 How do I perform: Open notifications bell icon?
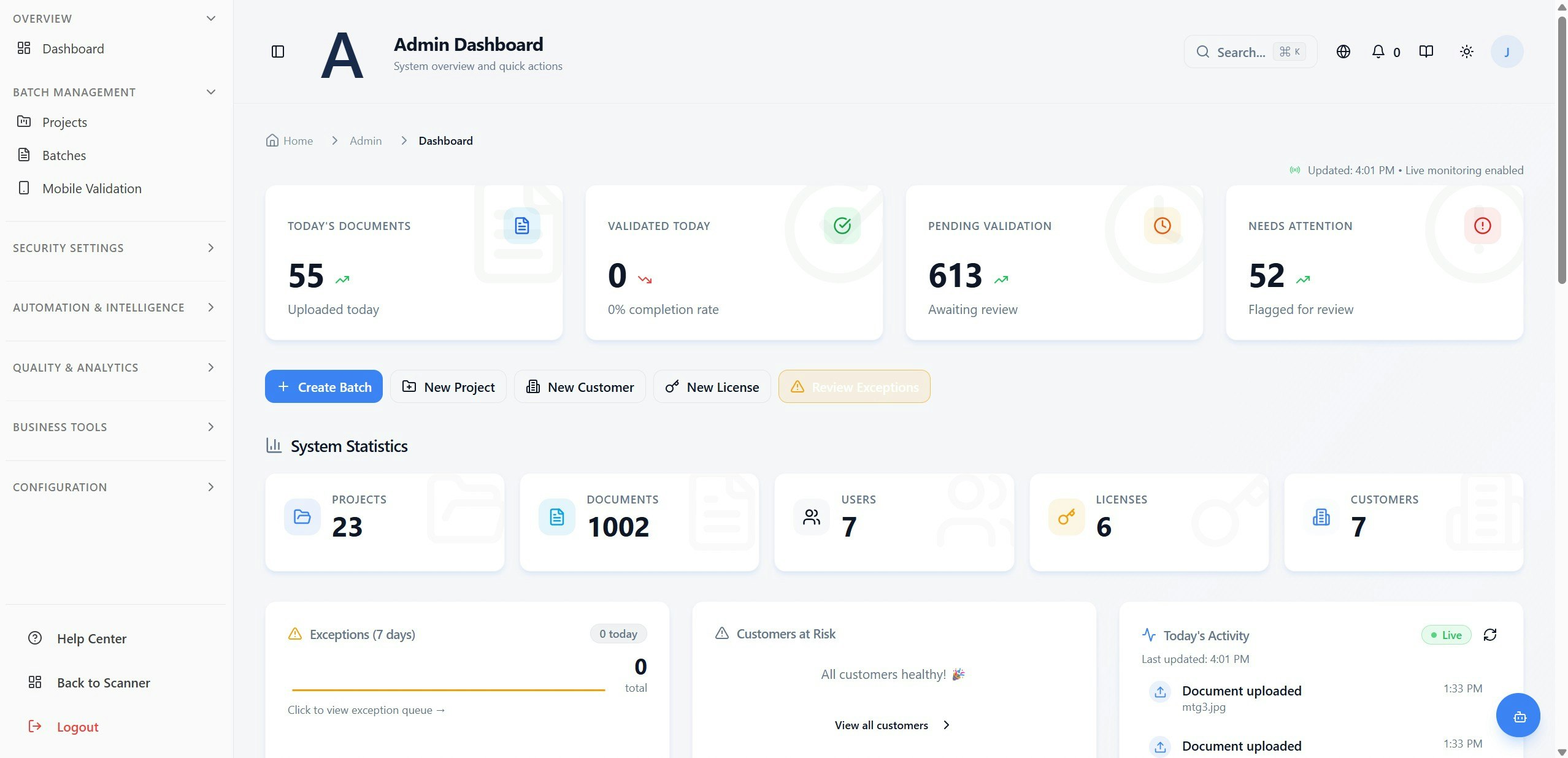coord(1378,52)
